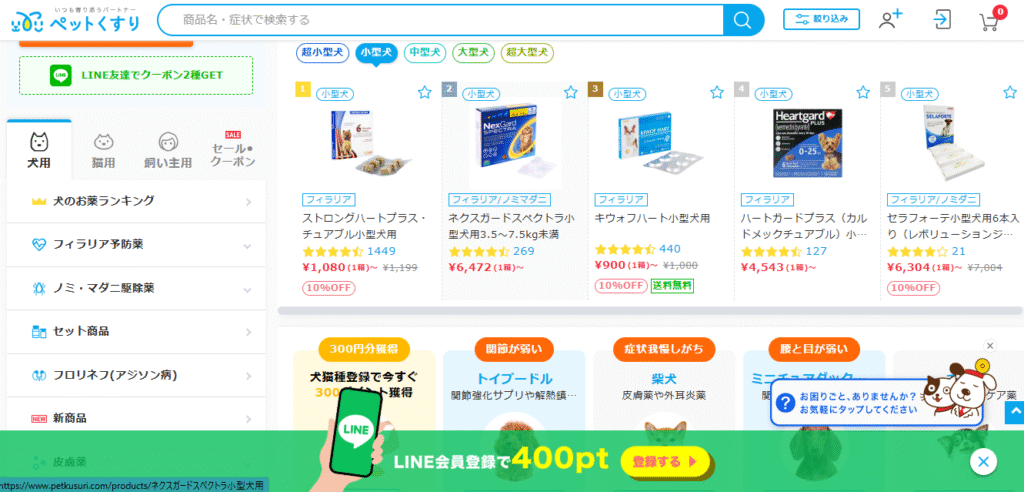
Task: Open the new user registration icon
Action: (x=889, y=20)
